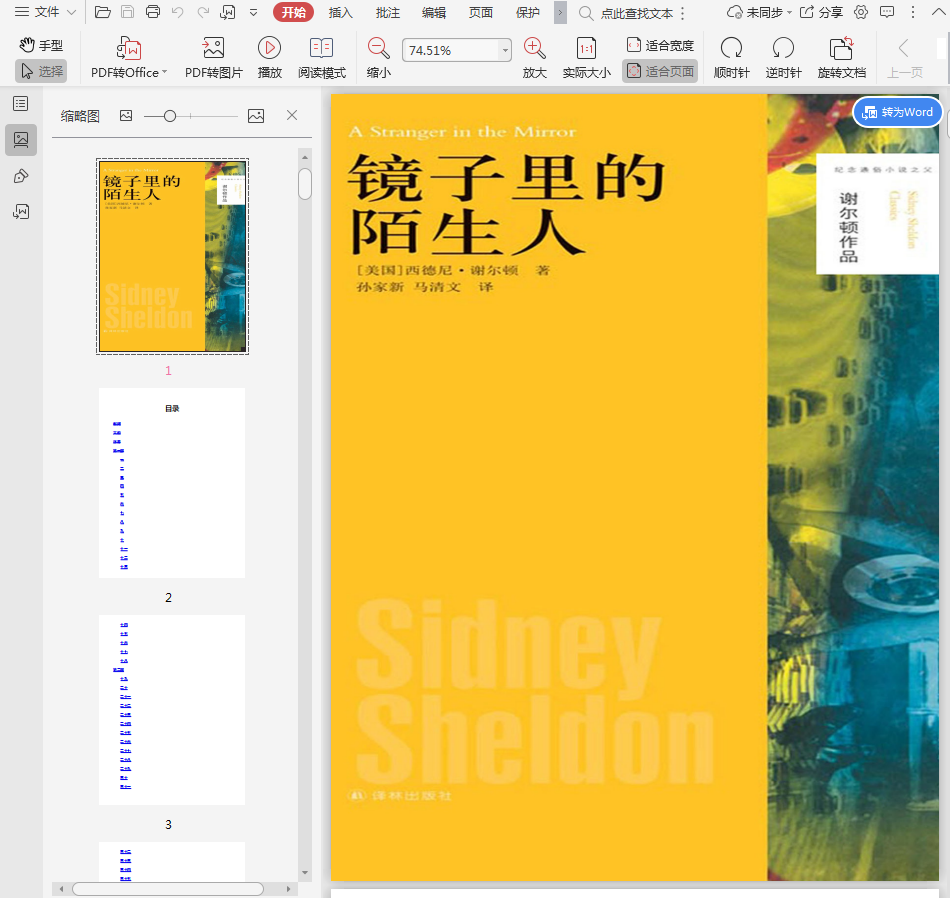Click the thumbnail panel scroll up arrow
This screenshot has width=950, height=898.
305,157
